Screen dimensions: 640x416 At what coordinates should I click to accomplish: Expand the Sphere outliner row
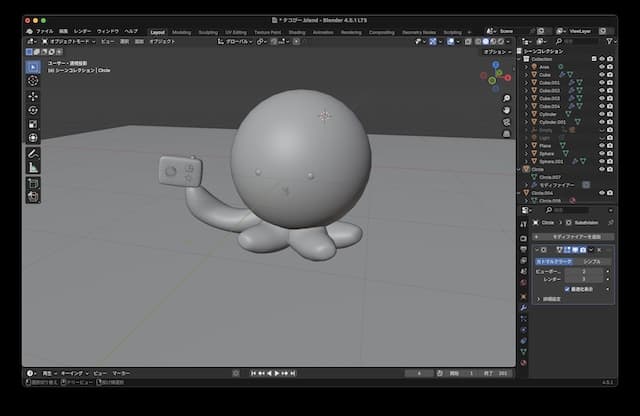tap(527, 153)
